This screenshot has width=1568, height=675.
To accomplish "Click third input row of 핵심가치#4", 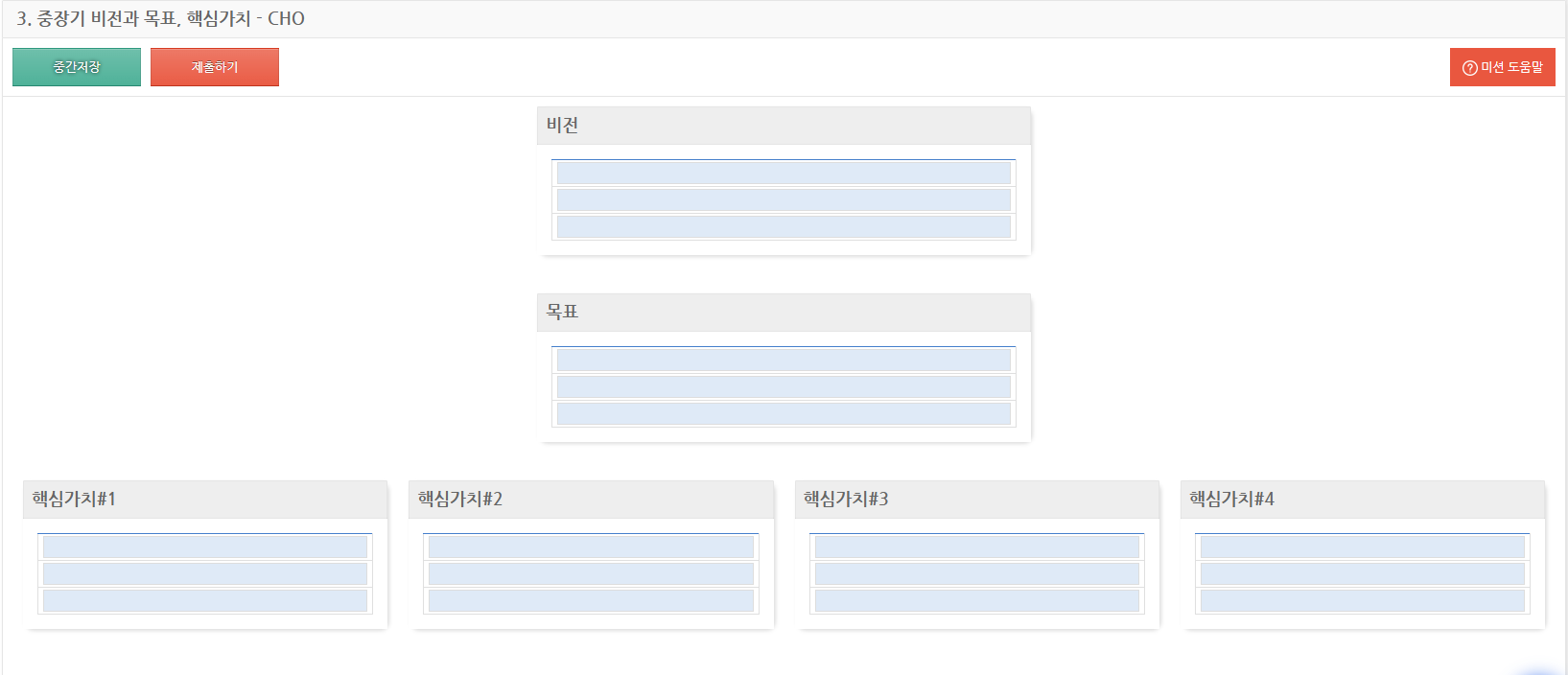I will point(1362,600).
